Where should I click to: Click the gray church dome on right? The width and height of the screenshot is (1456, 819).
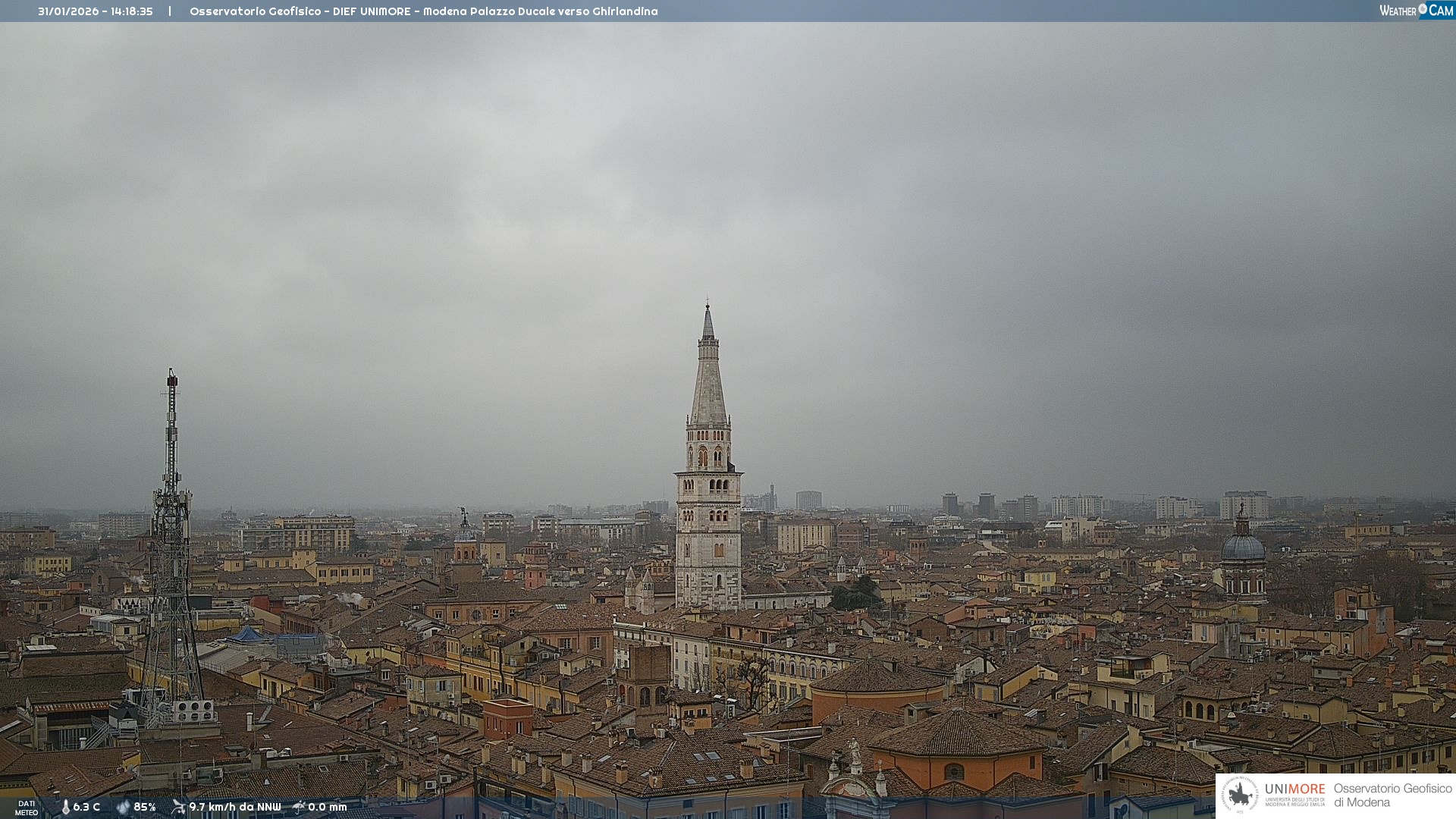(1242, 548)
